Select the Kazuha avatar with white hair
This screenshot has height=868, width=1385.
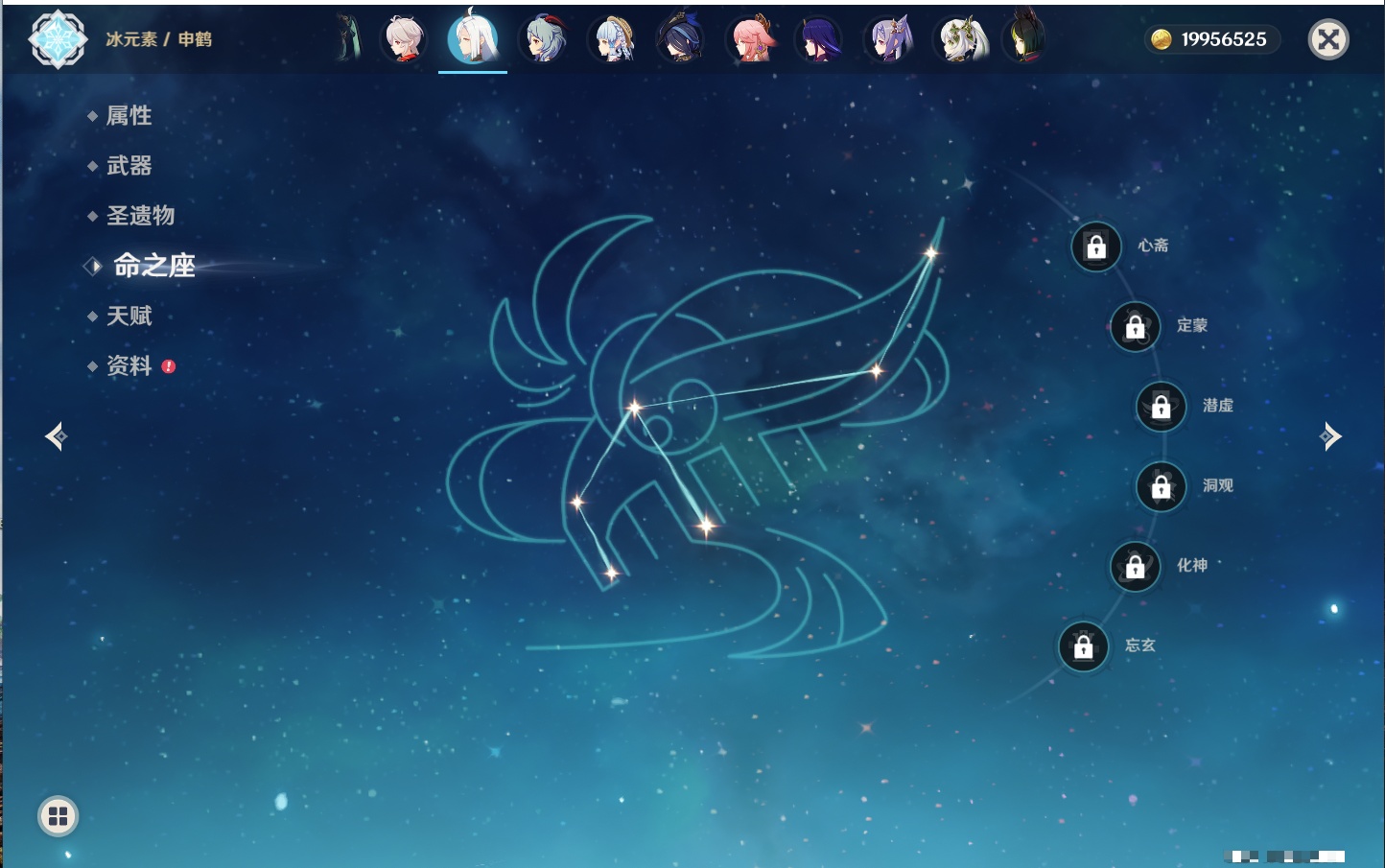point(405,39)
